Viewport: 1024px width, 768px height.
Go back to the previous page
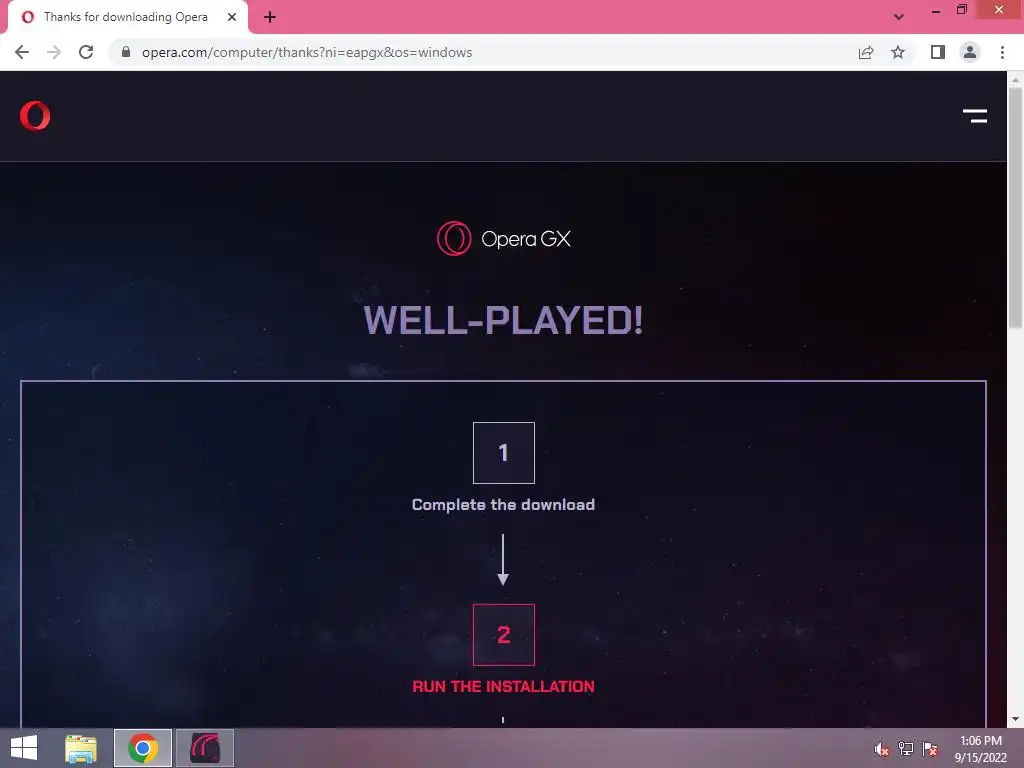point(22,52)
